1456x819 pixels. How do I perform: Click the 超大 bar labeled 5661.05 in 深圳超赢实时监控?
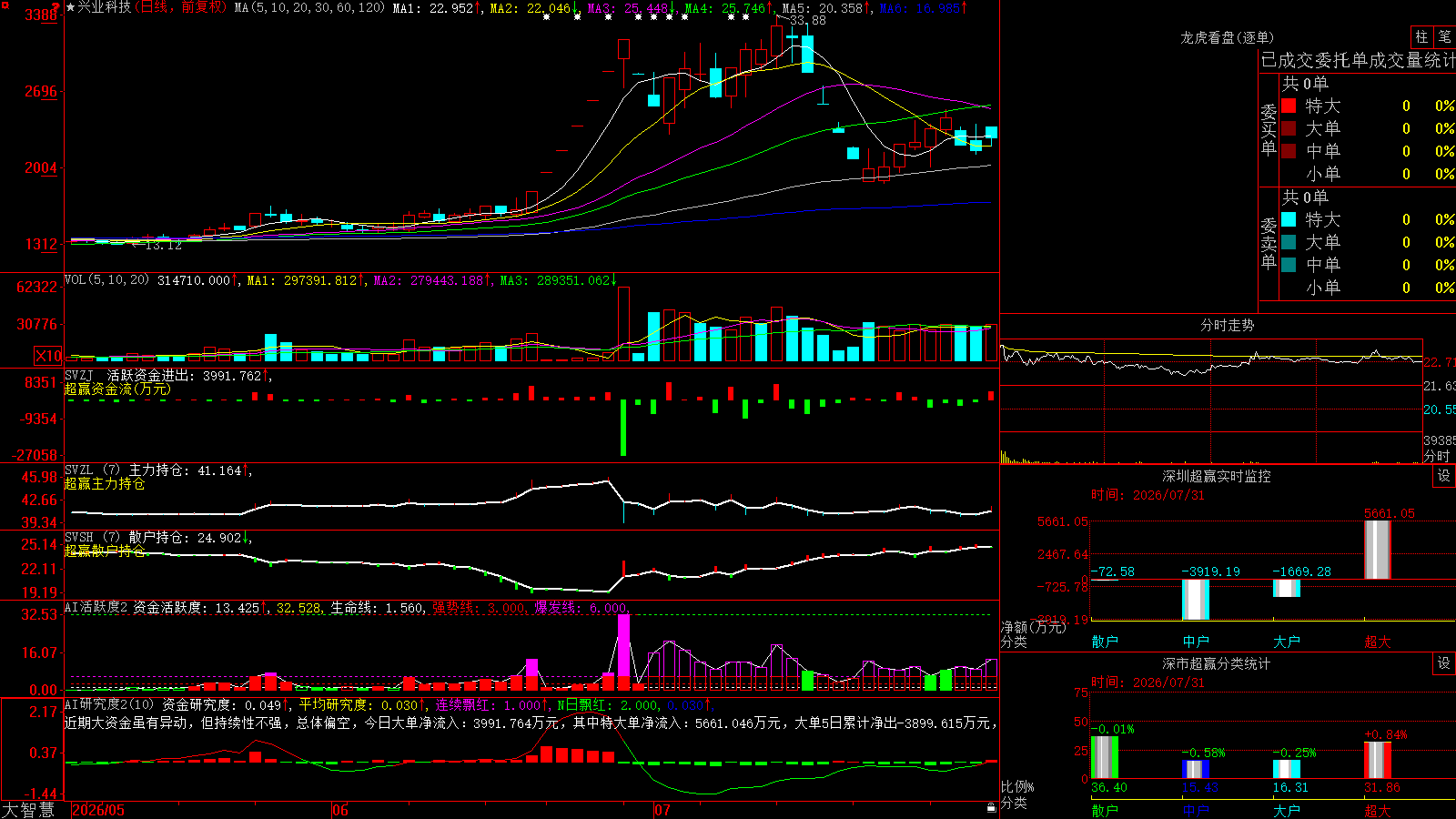1378,550
